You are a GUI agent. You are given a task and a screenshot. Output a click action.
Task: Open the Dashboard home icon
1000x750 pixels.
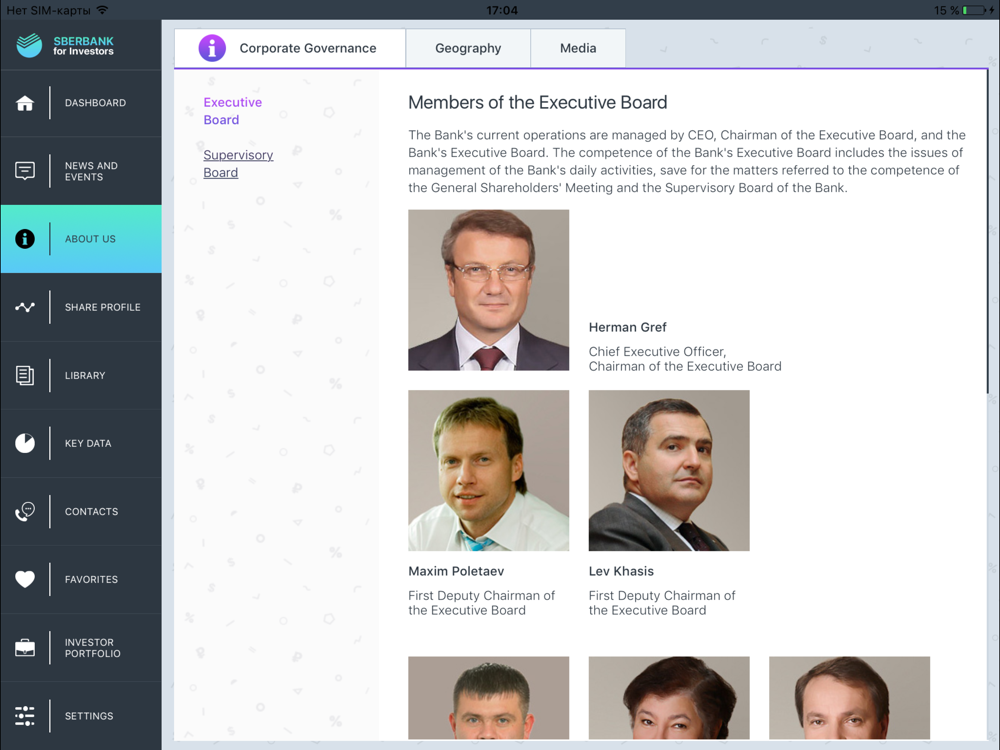tap(25, 103)
